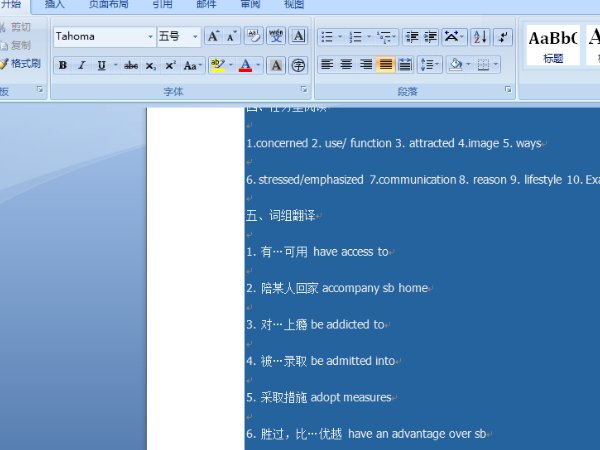This screenshot has height=450, width=600.
Task: Click the line 'accompany sb home'
Action: [x=375, y=288]
